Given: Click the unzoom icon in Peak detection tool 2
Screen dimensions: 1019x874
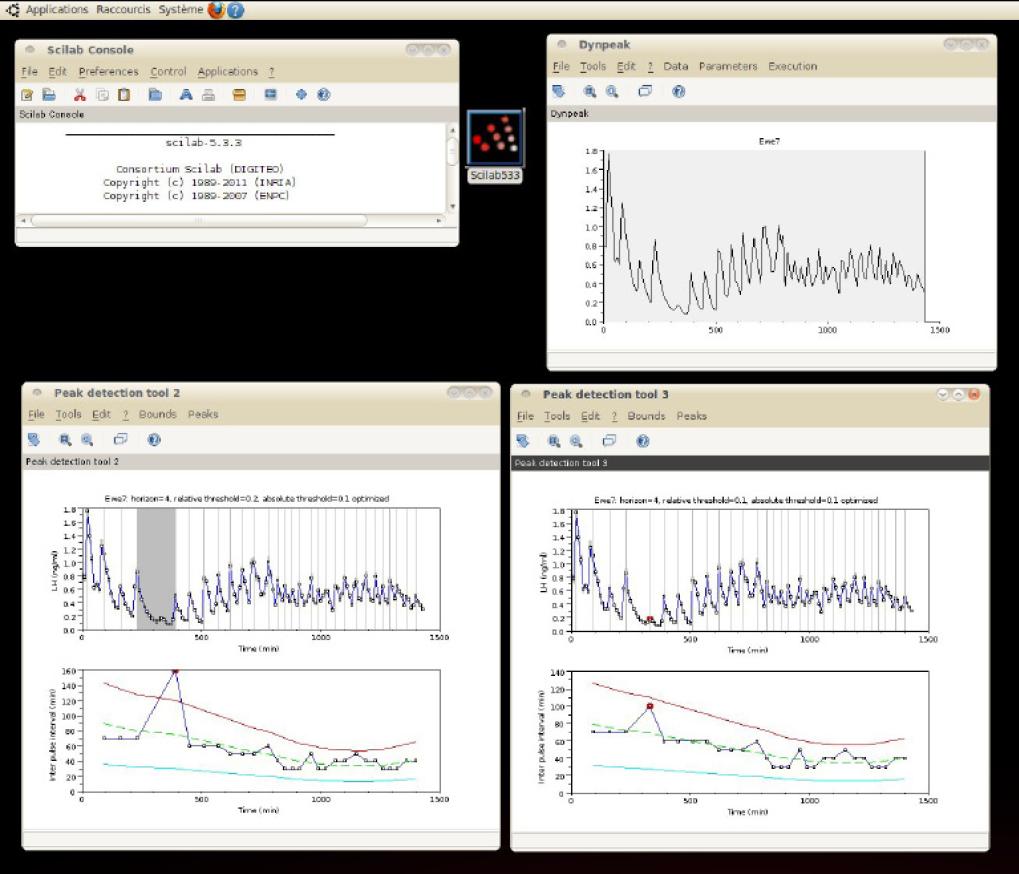Looking at the screenshot, I should [x=87, y=440].
